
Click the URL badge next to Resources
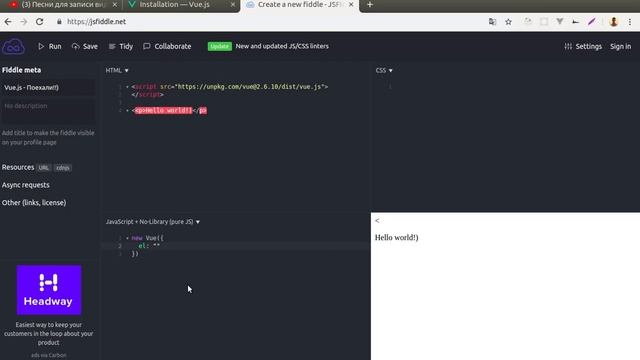click(44, 168)
